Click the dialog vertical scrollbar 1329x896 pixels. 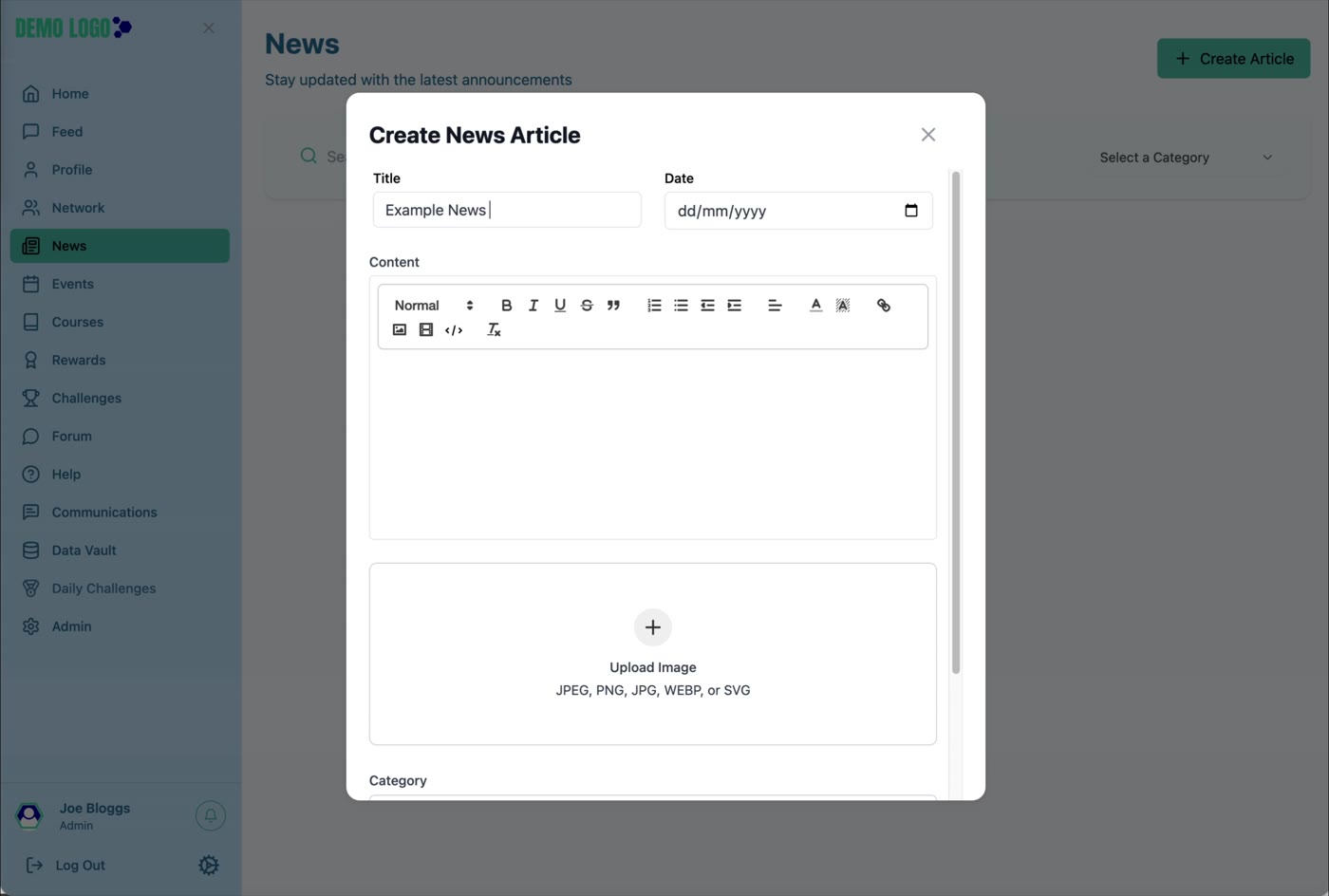pyautogui.click(x=956, y=422)
